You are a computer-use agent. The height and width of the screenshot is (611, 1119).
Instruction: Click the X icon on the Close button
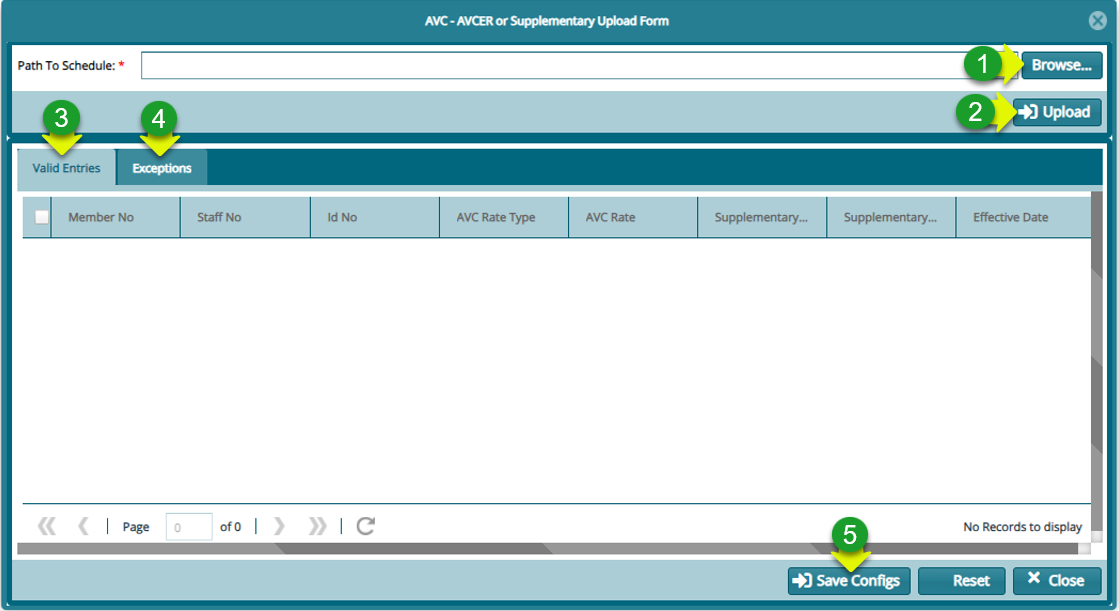pyautogui.click(x=1033, y=580)
